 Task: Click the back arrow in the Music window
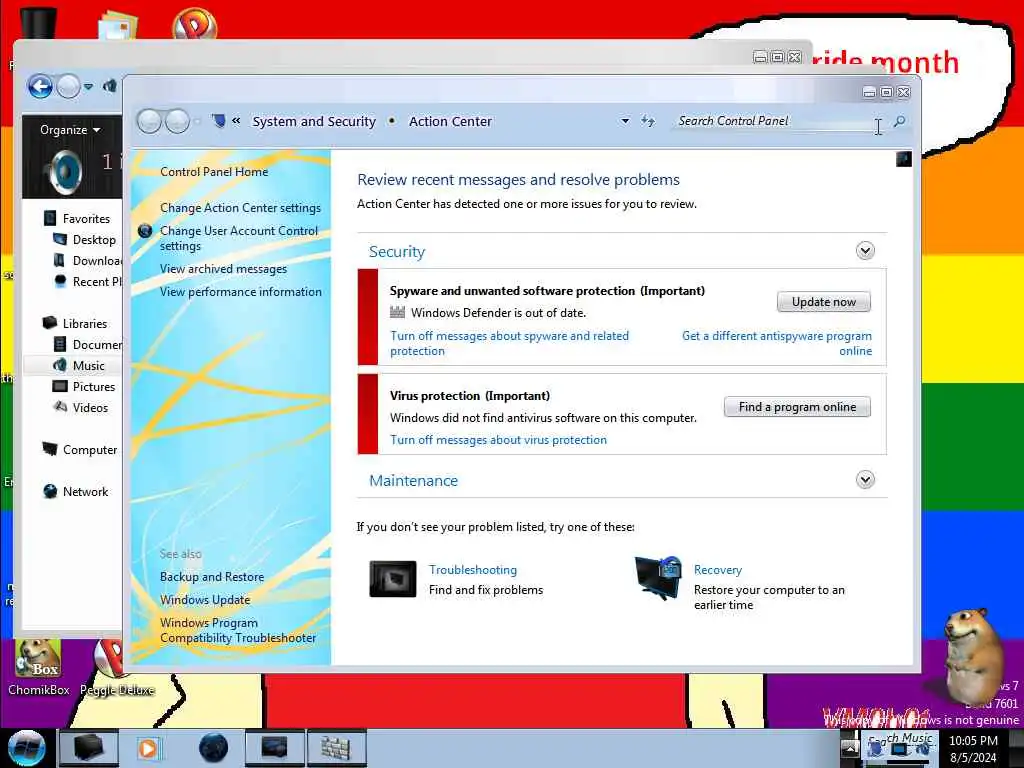40,86
